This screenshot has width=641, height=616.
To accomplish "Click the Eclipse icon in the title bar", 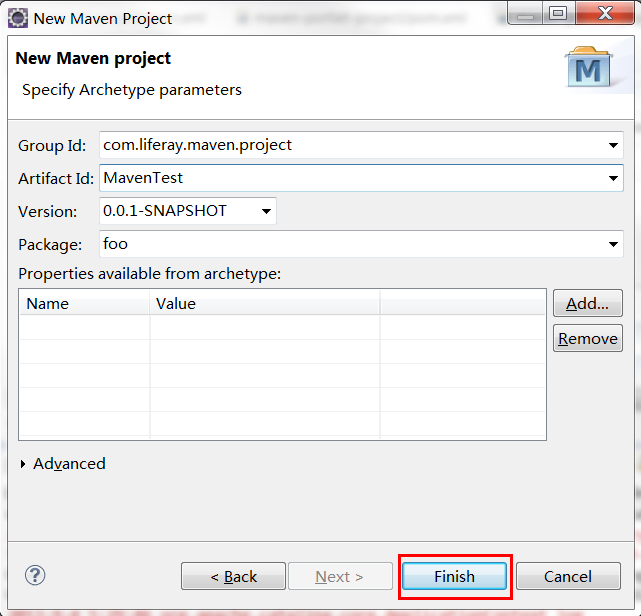I will (17, 18).
